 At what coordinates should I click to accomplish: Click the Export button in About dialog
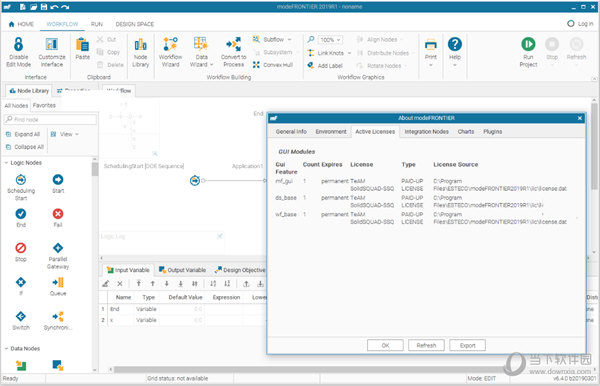(x=467, y=345)
